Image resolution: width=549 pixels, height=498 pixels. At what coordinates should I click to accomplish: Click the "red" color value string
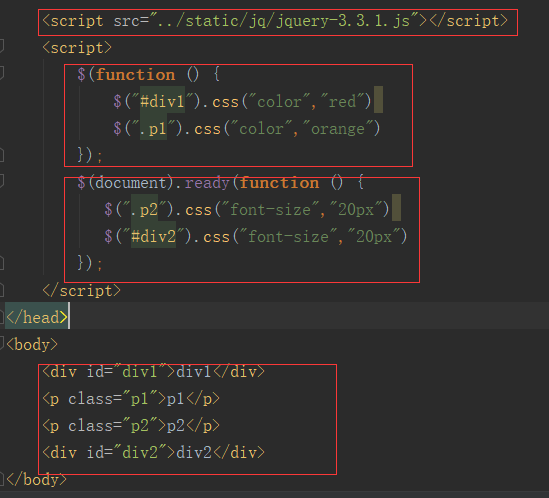(342, 102)
